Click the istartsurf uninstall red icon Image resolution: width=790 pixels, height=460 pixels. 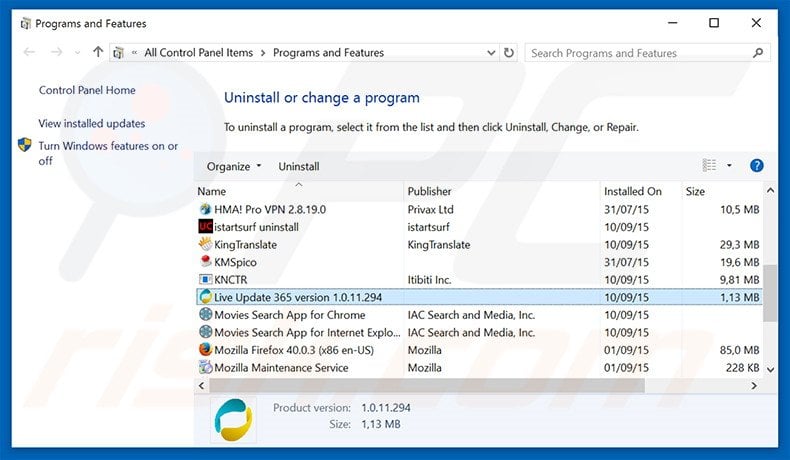coord(205,227)
